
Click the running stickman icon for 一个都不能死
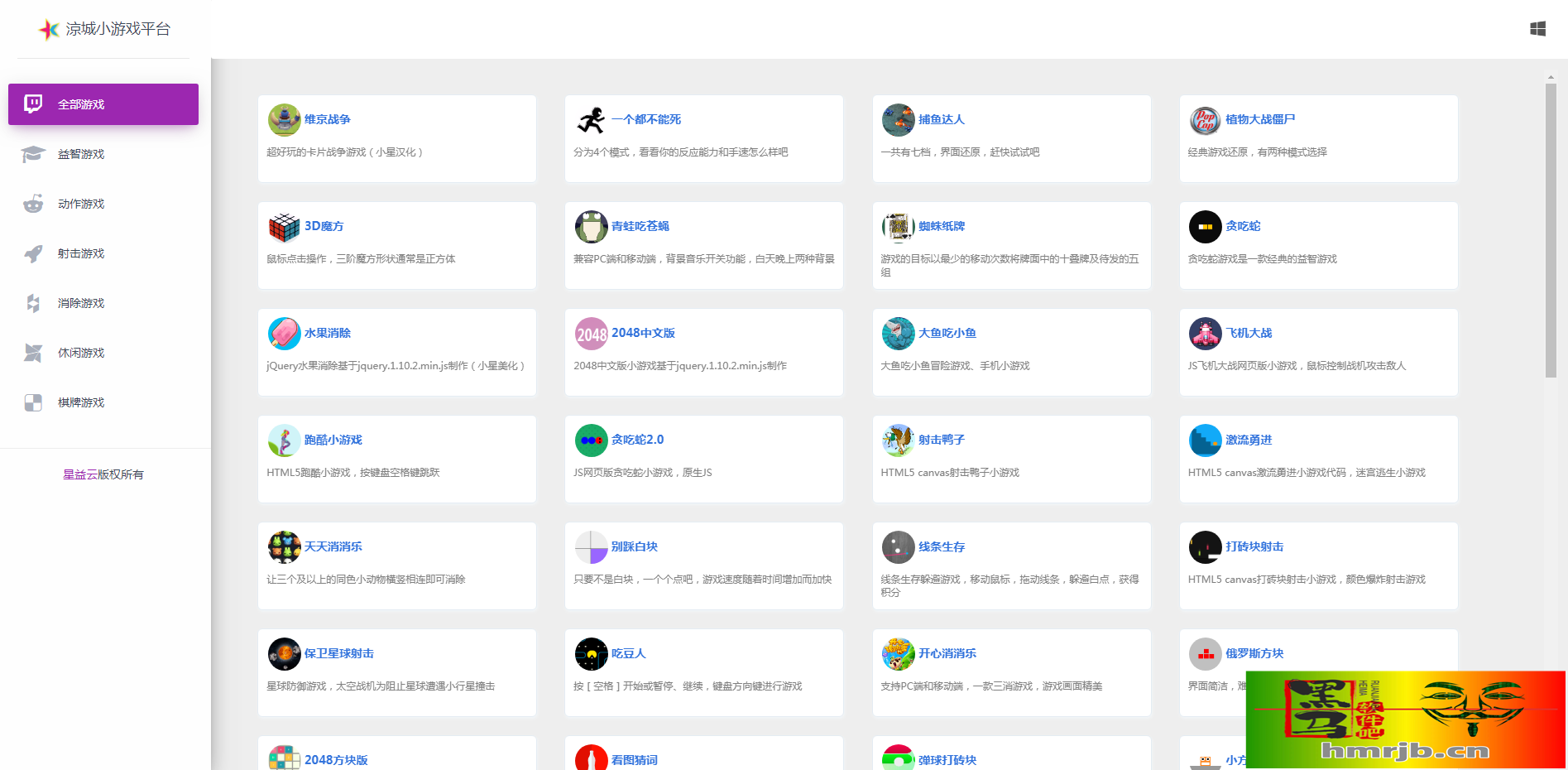(591, 120)
